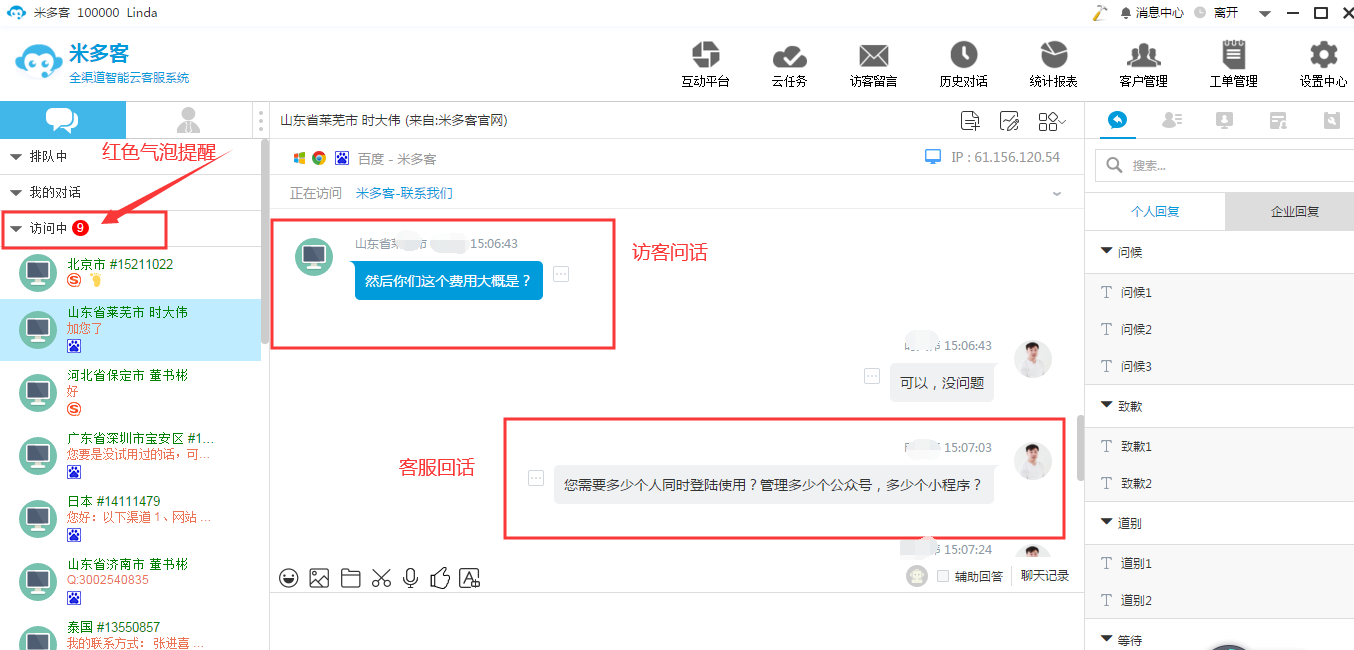Screen dimensions: 1354x650
Task: Switch to the ticket record panel tab
Action: [1278, 120]
